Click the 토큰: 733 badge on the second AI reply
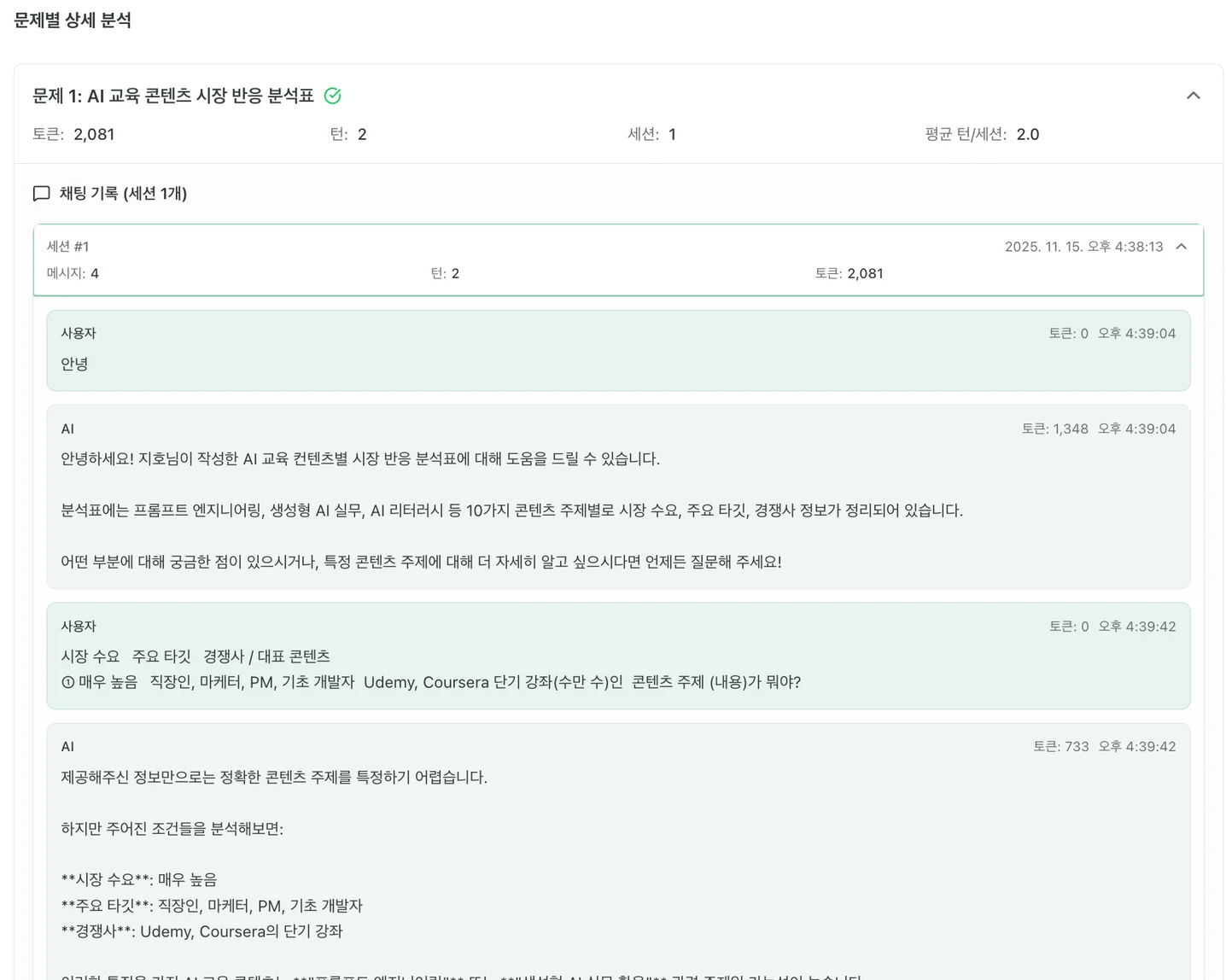 click(x=1061, y=746)
